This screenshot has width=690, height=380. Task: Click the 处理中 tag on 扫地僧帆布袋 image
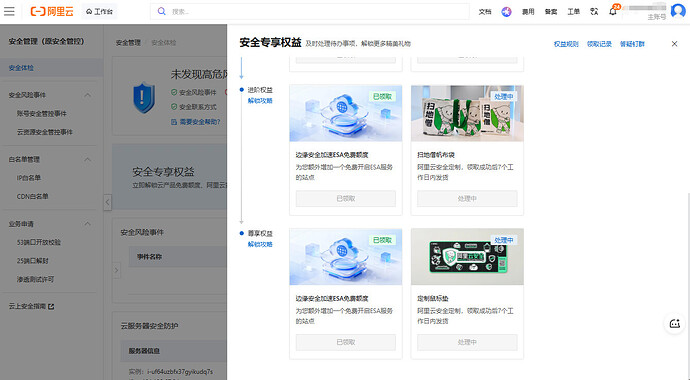click(503, 97)
